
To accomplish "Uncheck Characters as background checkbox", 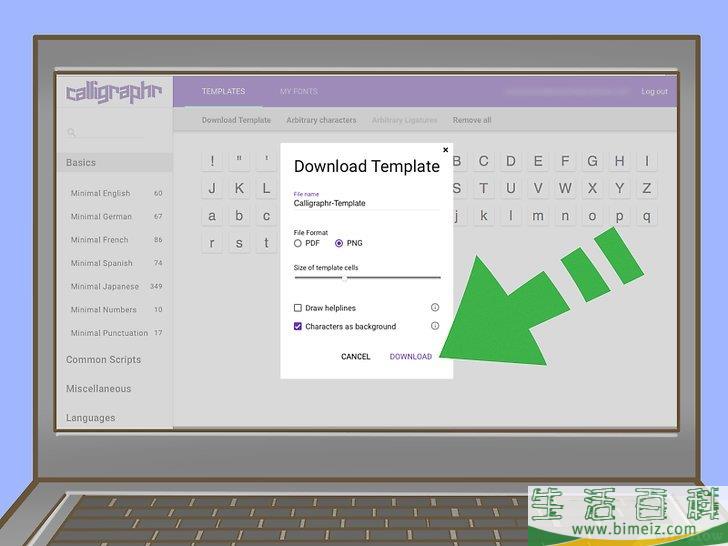I will pos(298,326).
